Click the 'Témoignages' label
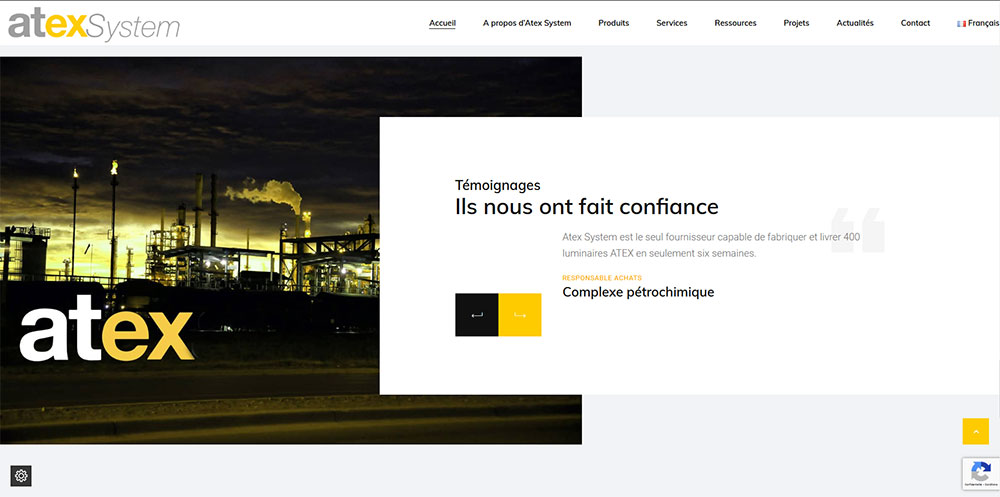1000x497 pixels. coord(497,185)
